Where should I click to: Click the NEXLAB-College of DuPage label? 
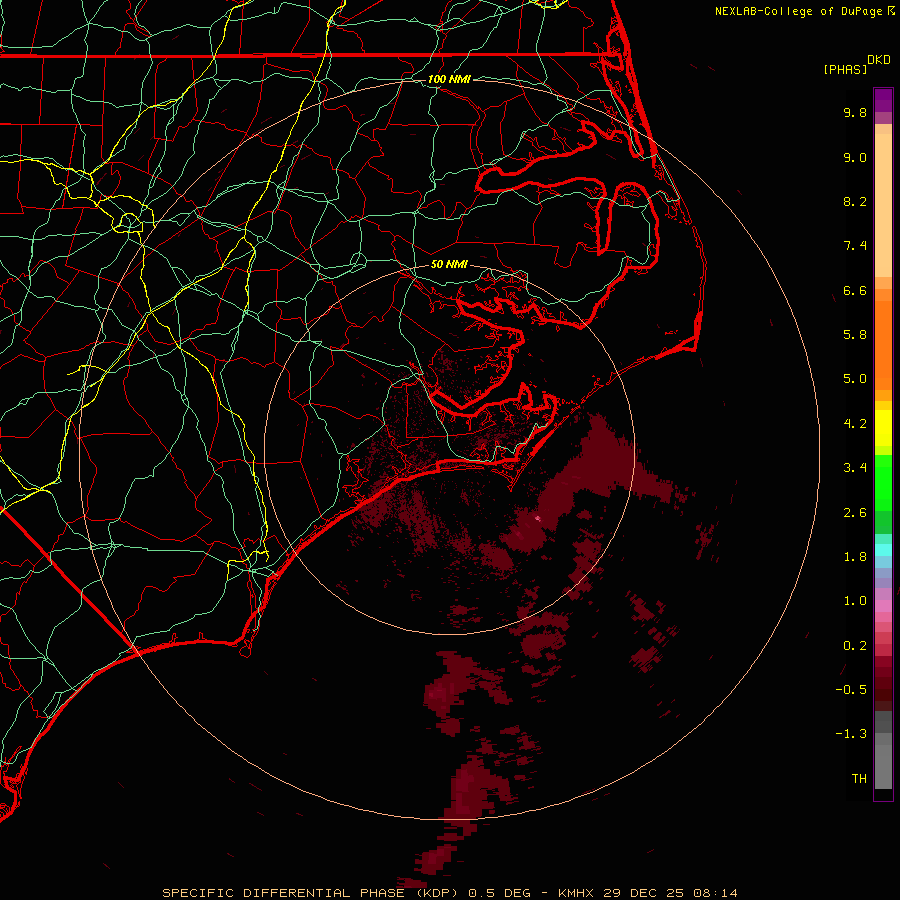pos(800,11)
